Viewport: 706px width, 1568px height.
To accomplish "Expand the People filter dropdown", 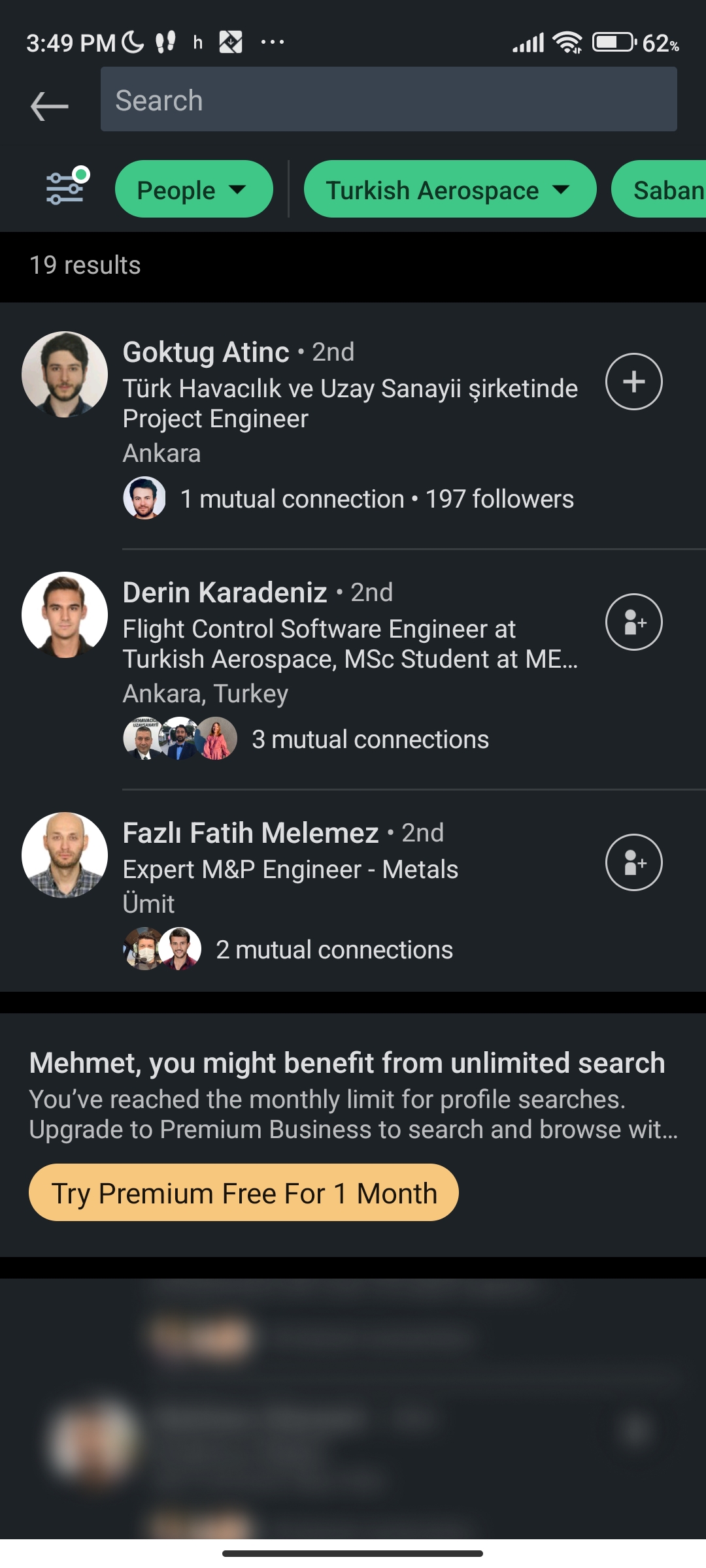I will [x=193, y=189].
